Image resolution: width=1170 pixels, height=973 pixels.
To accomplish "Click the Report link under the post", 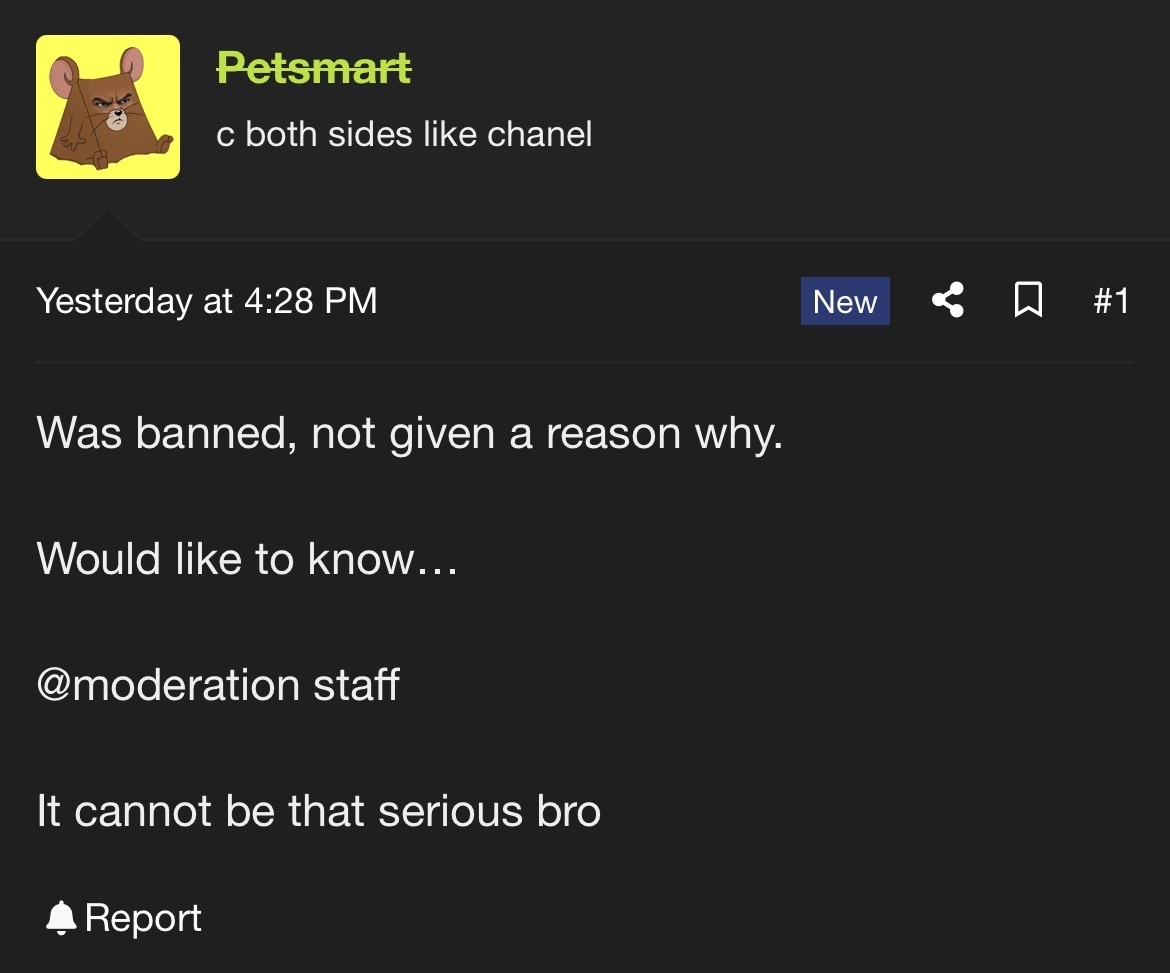I will (143, 918).
